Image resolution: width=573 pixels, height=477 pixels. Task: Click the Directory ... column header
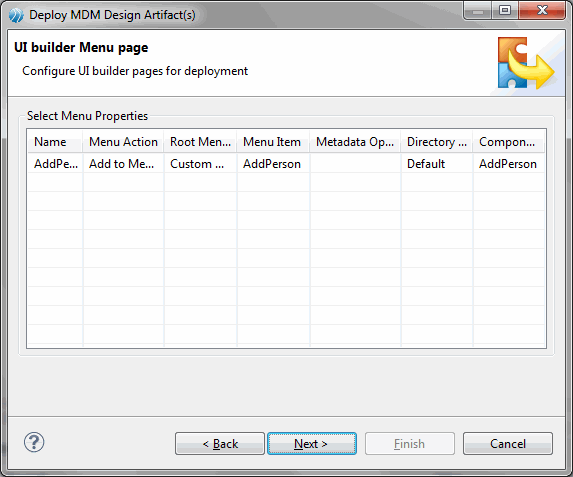pos(437,142)
